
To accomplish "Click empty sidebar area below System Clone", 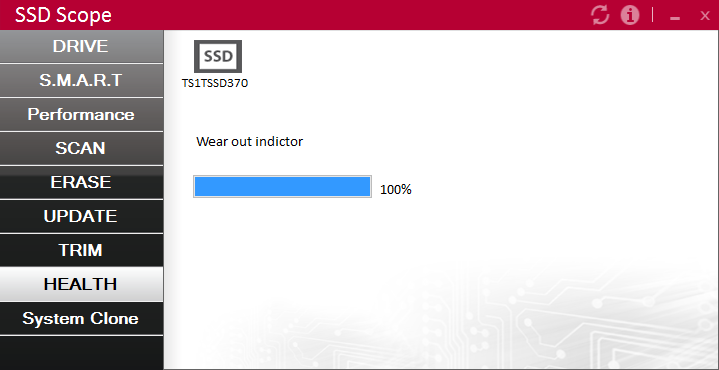I will click(x=81, y=352).
